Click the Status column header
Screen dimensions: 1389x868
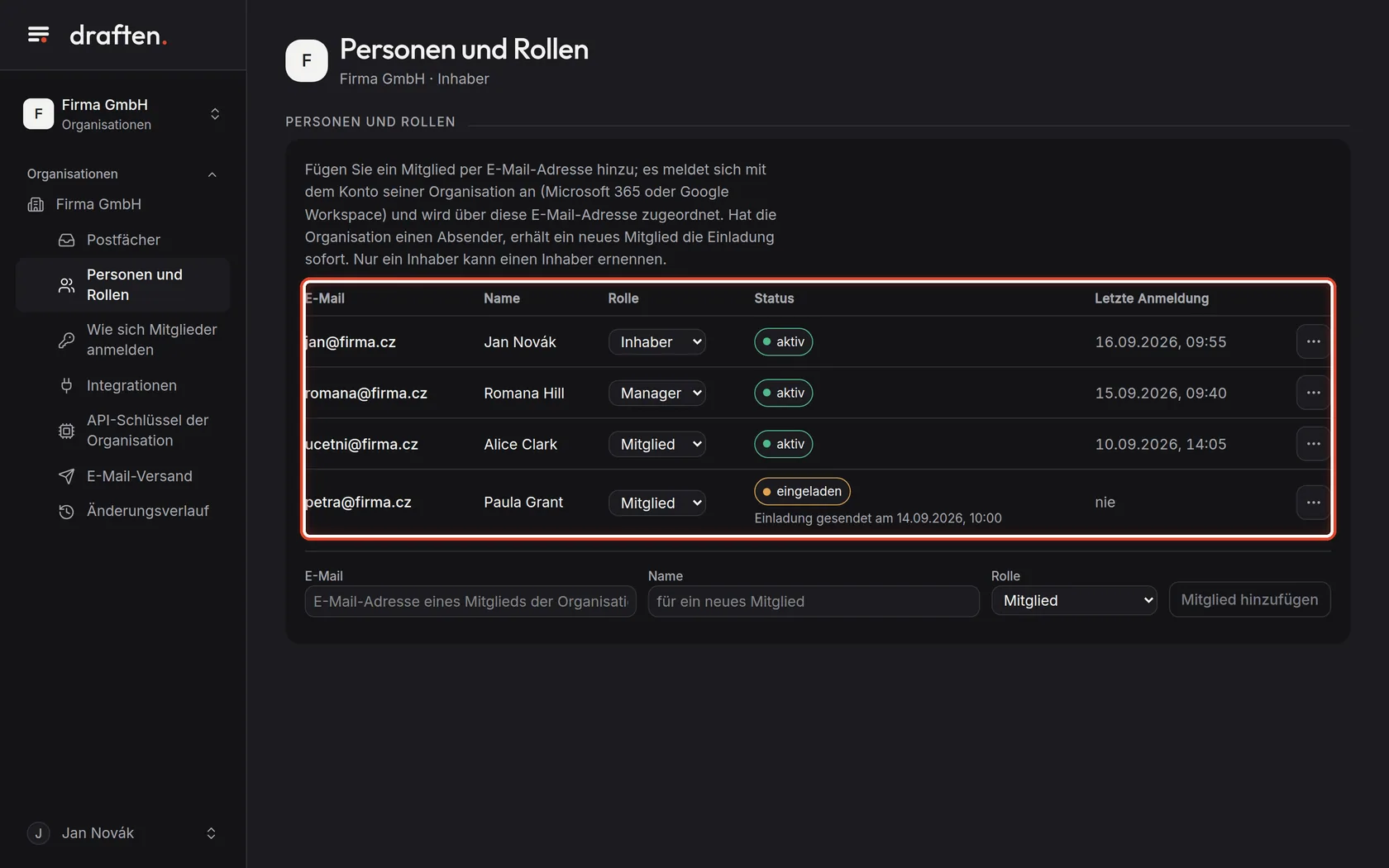tap(774, 298)
